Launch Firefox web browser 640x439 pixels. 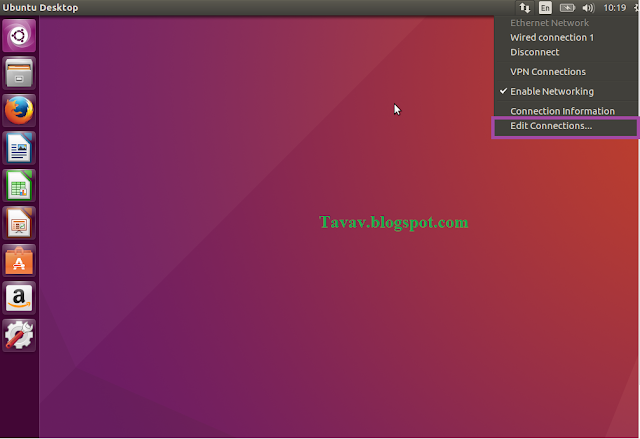pyautogui.click(x=19, y=111)
